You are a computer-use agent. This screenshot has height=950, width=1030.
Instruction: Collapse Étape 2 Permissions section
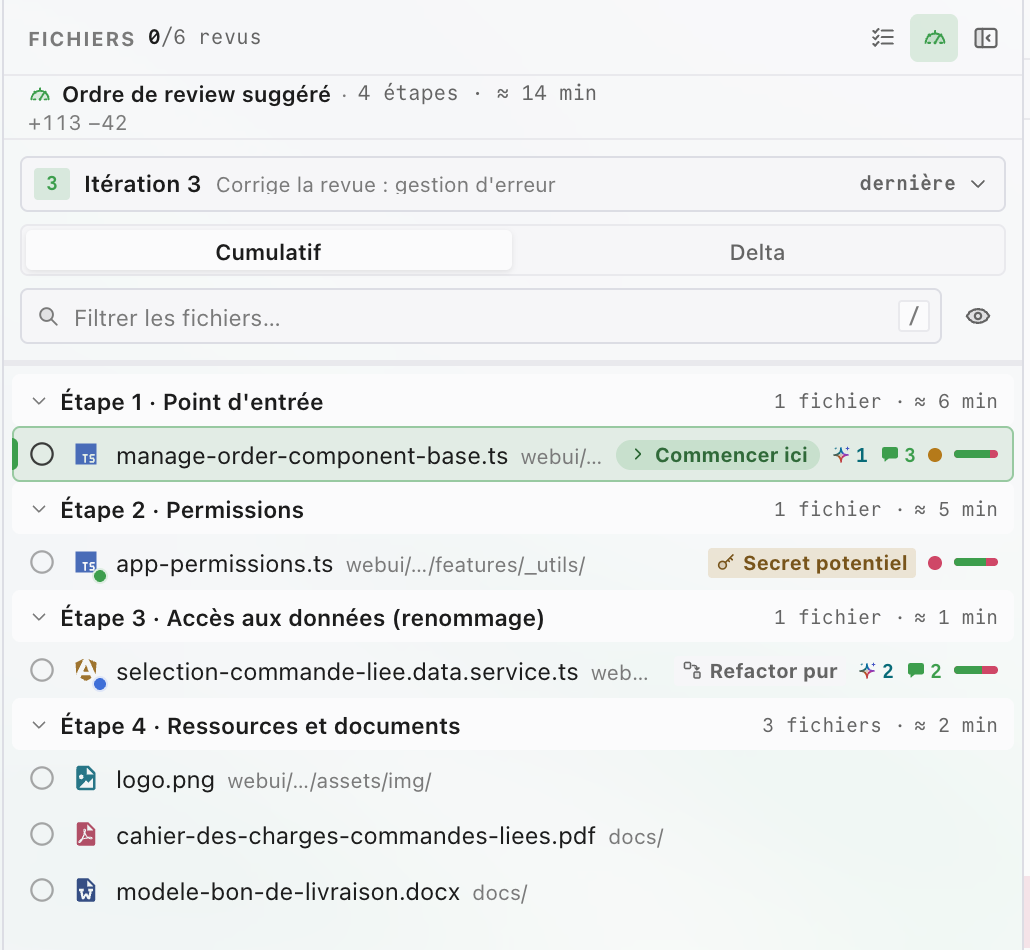click(39, 509)
